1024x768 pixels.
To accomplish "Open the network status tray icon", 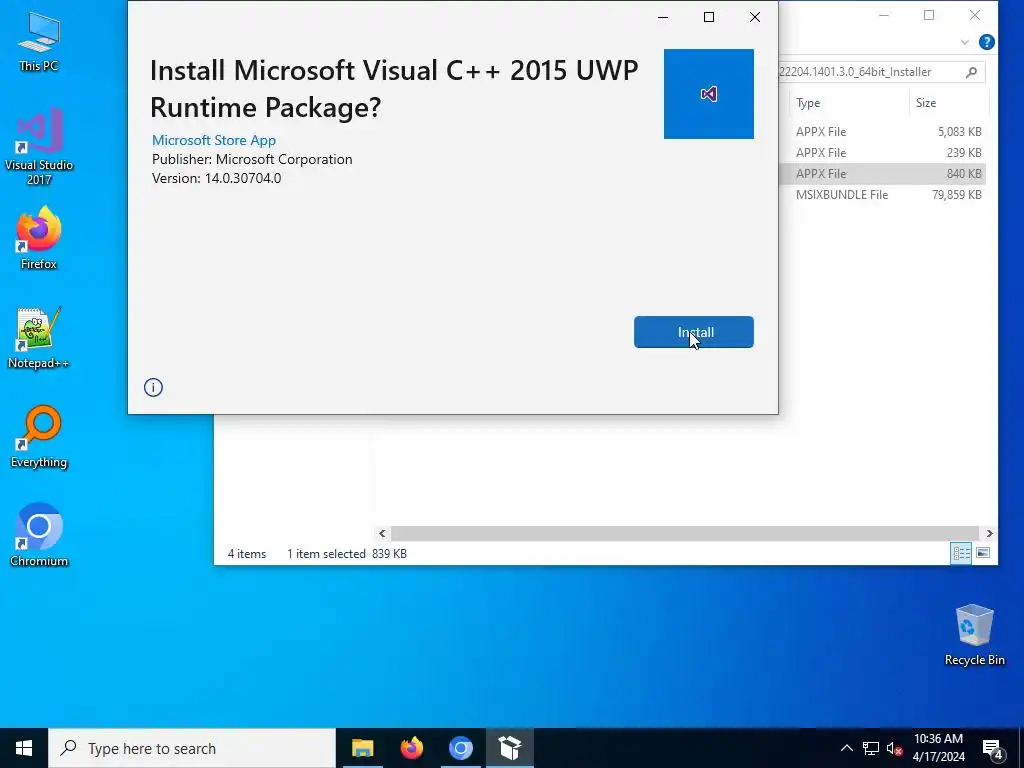I will point(871,748).
